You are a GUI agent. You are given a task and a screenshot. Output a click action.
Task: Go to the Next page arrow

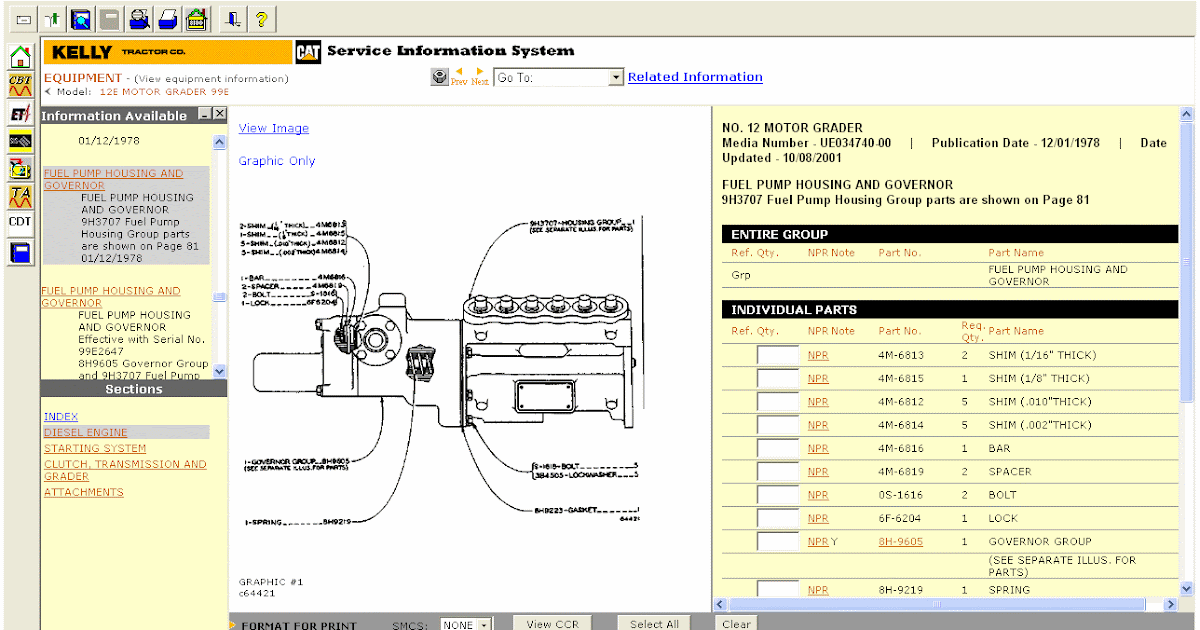[480, 76]
